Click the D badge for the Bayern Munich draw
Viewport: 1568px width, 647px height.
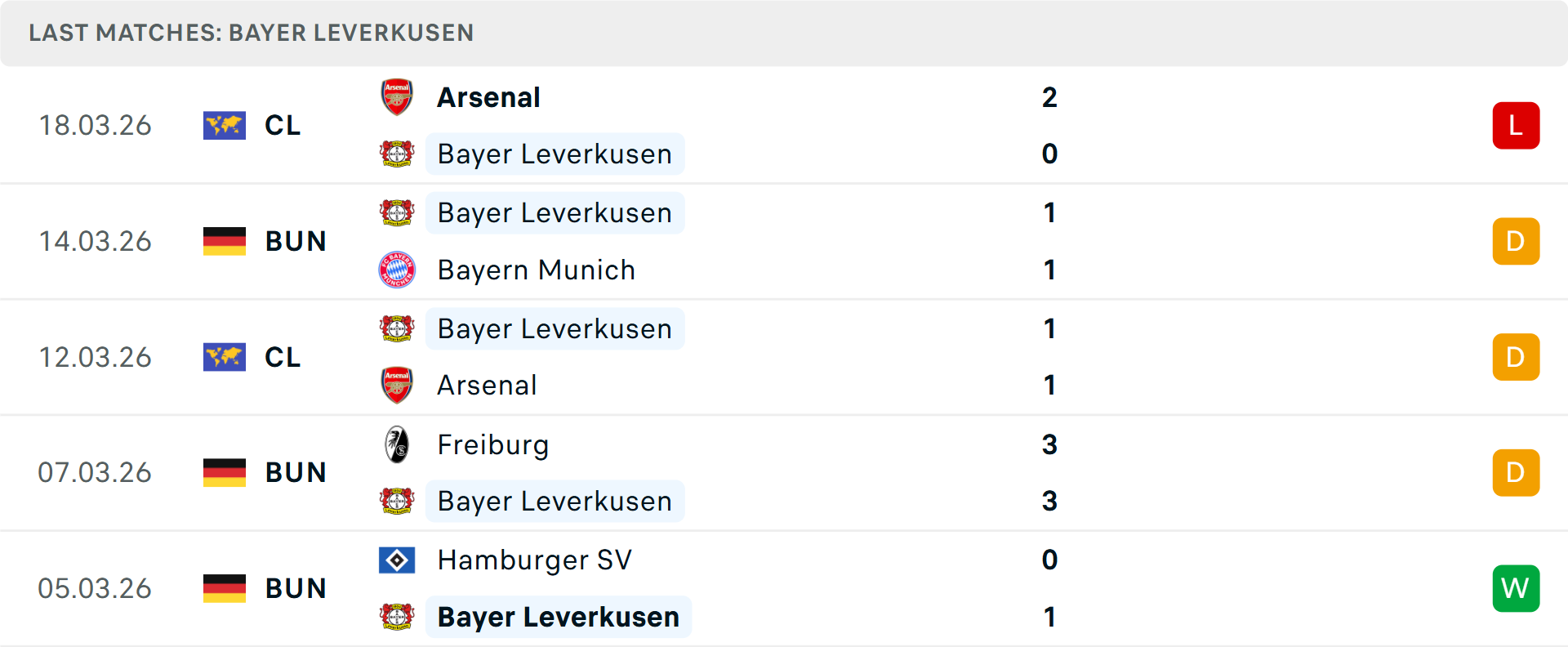(x=1516, y=241)
